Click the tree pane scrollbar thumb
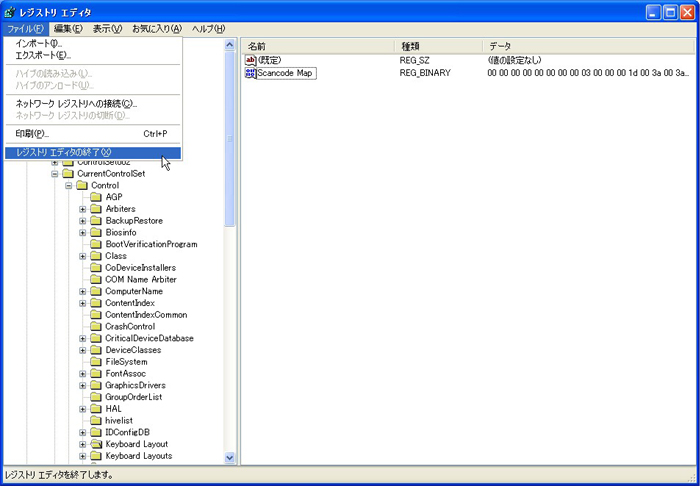Screen dimensions: 700x486 229,138
